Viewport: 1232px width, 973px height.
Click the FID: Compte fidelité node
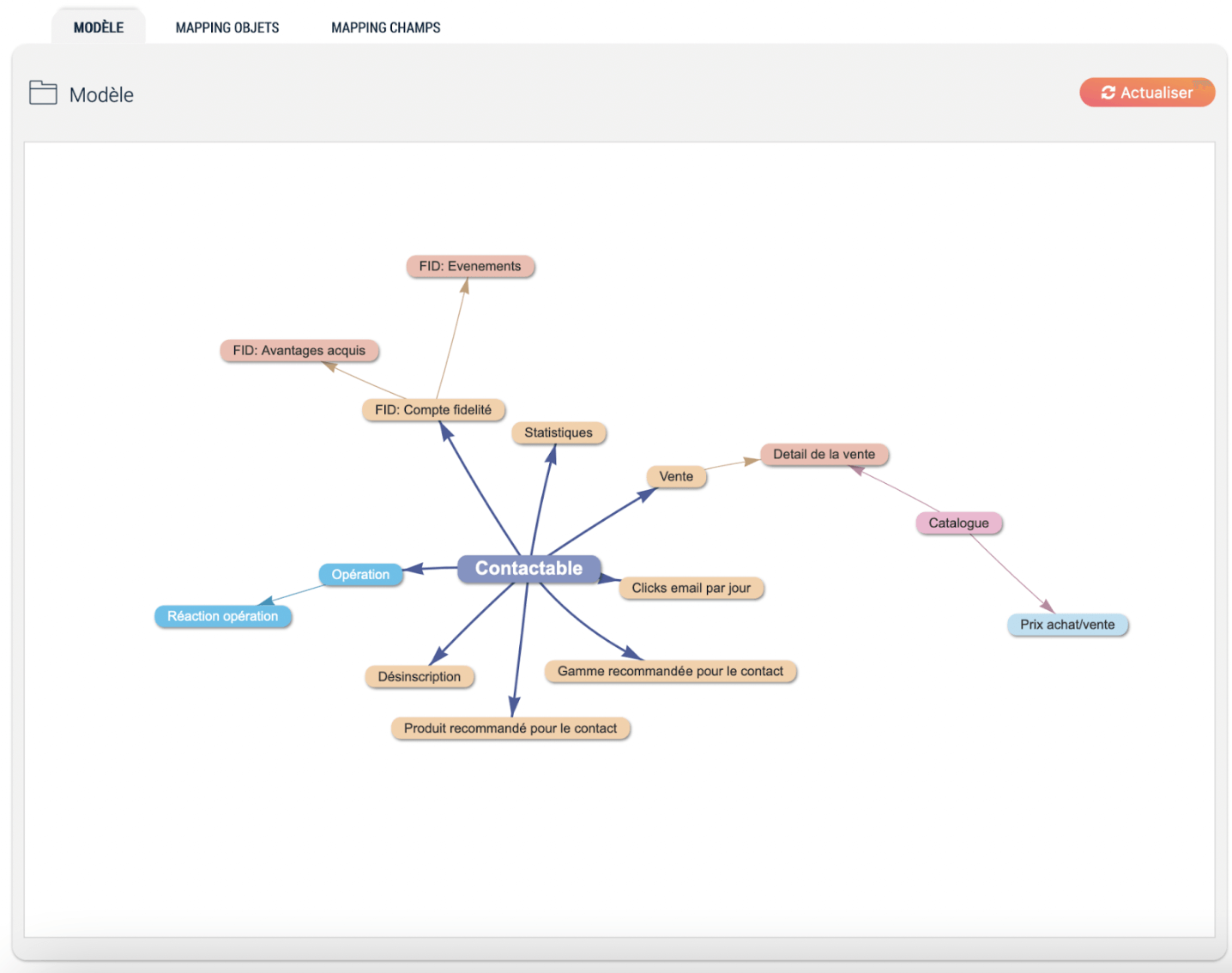[433, 410]
